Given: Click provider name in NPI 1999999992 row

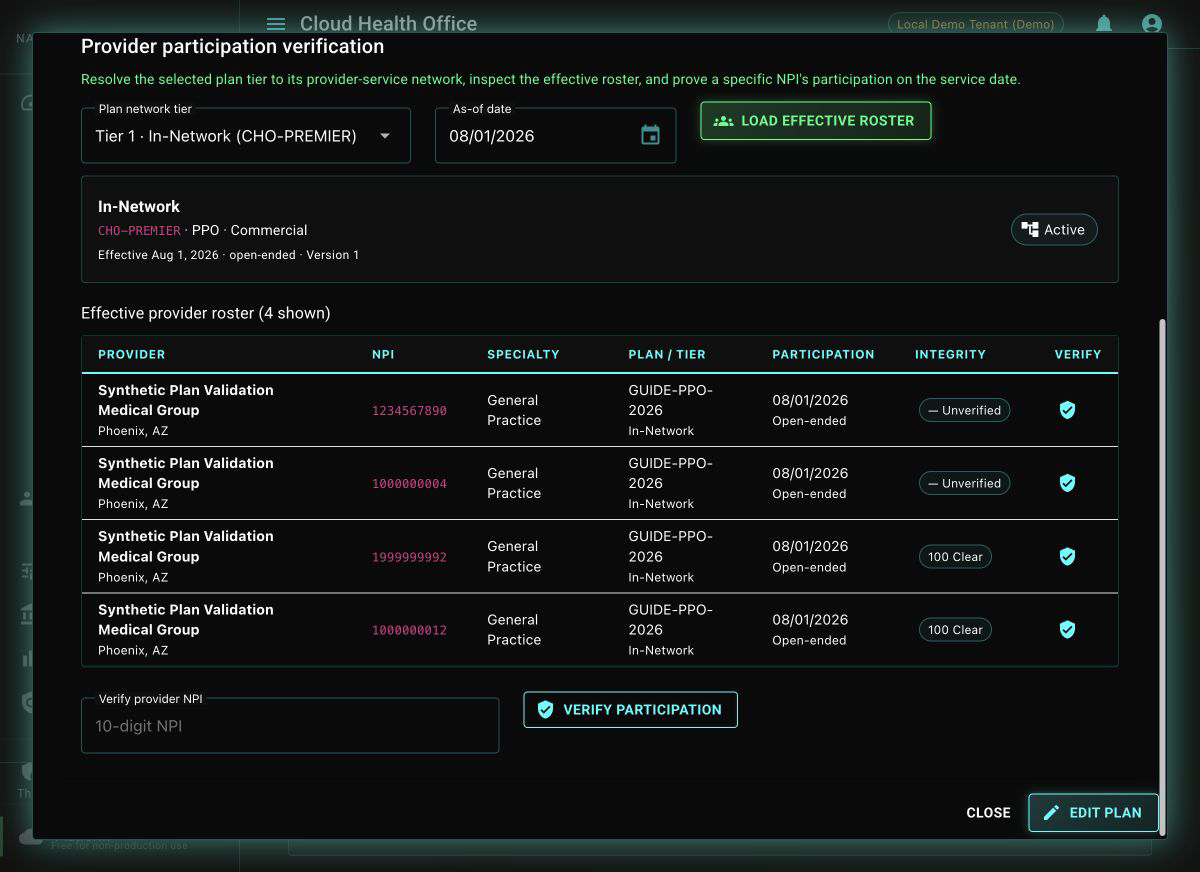Looking at the screenshot, I should pos(186,546).
